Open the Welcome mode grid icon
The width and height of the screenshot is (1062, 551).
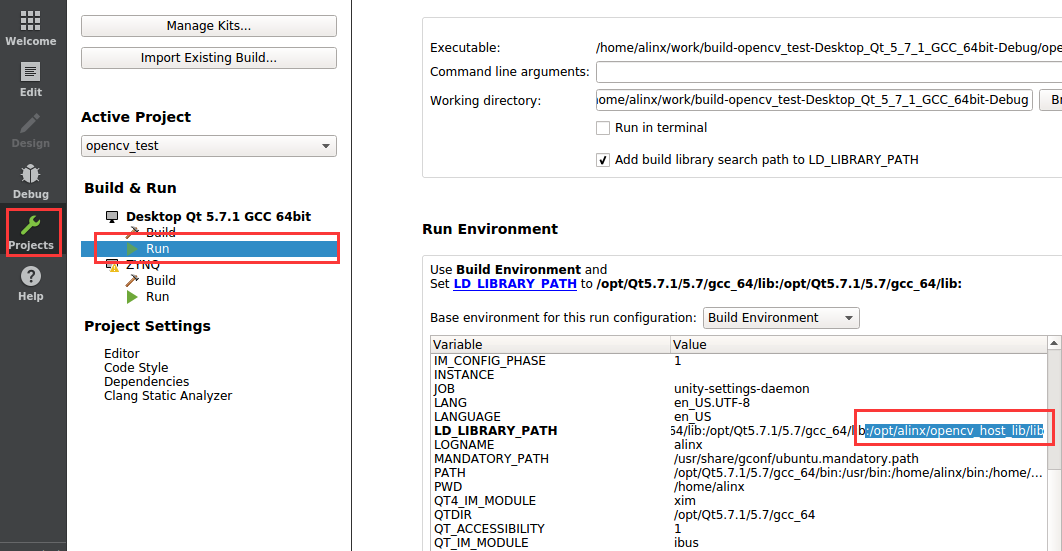coord(30,21)
